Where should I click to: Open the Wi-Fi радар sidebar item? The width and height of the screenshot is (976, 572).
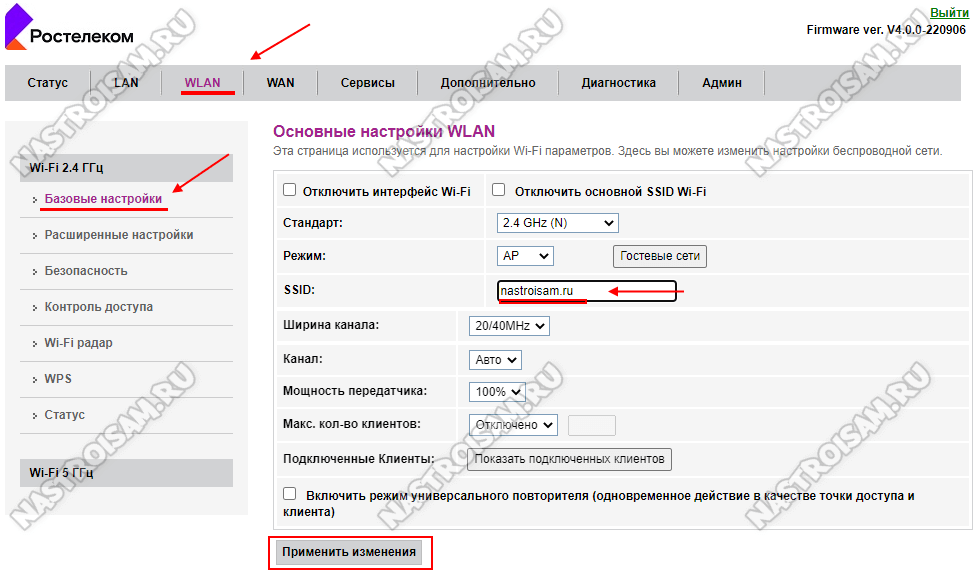click(x=78, y=343)
